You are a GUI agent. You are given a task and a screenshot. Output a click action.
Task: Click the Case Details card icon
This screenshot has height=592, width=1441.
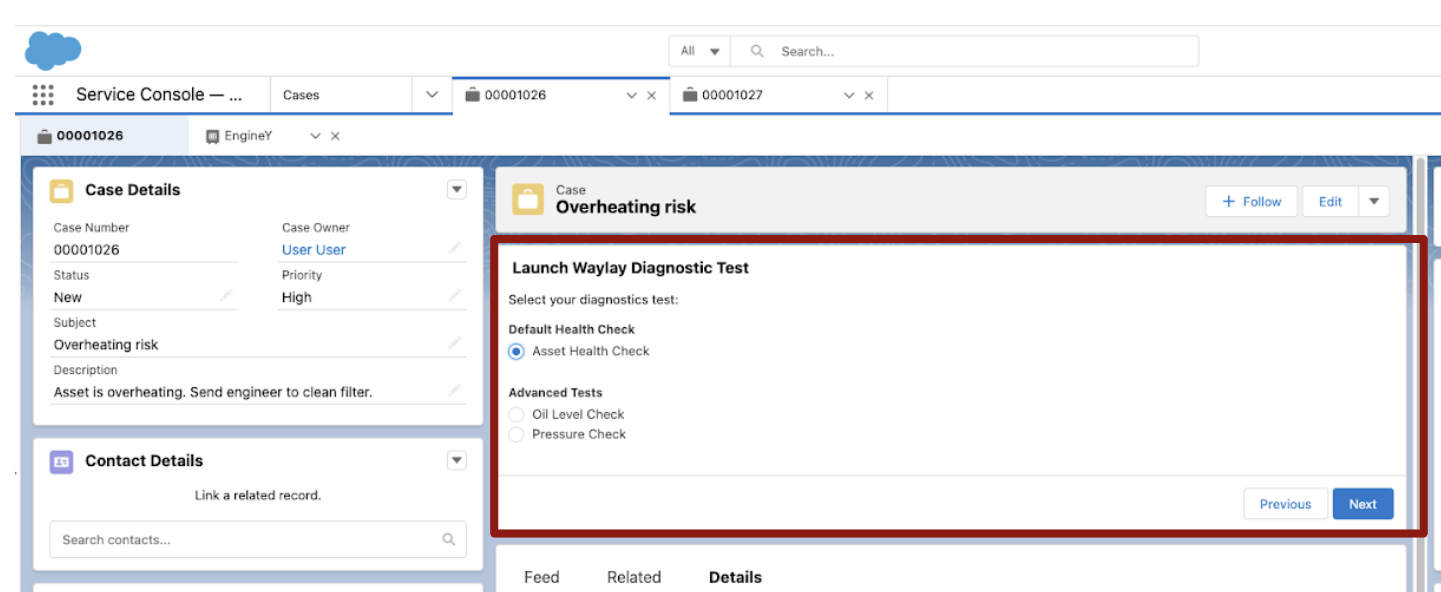(62, 190)
